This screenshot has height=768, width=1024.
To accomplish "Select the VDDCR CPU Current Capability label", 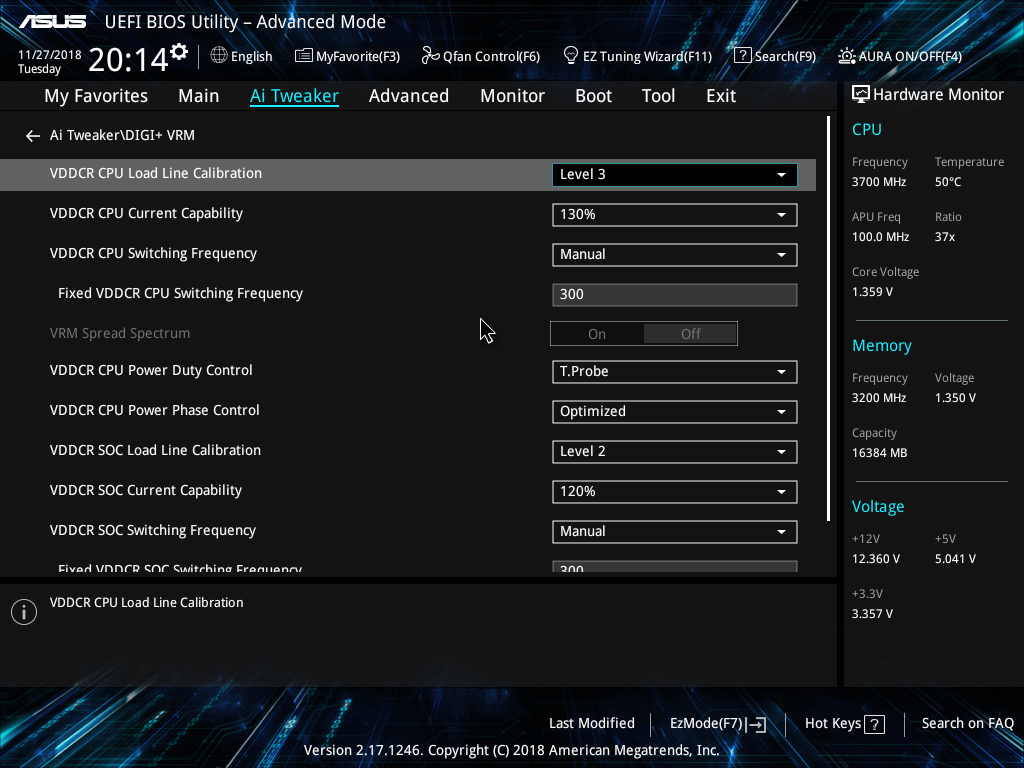I will coord(146,214).
